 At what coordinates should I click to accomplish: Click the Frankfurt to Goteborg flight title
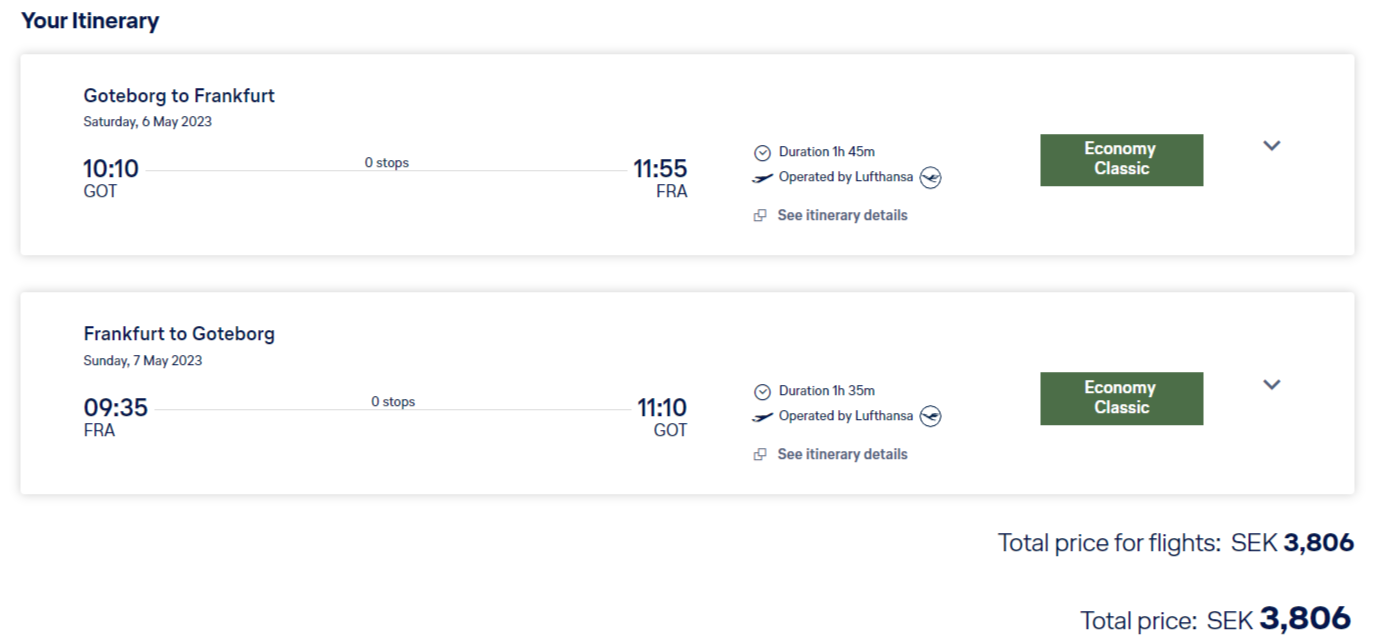(x=179, y=333)
